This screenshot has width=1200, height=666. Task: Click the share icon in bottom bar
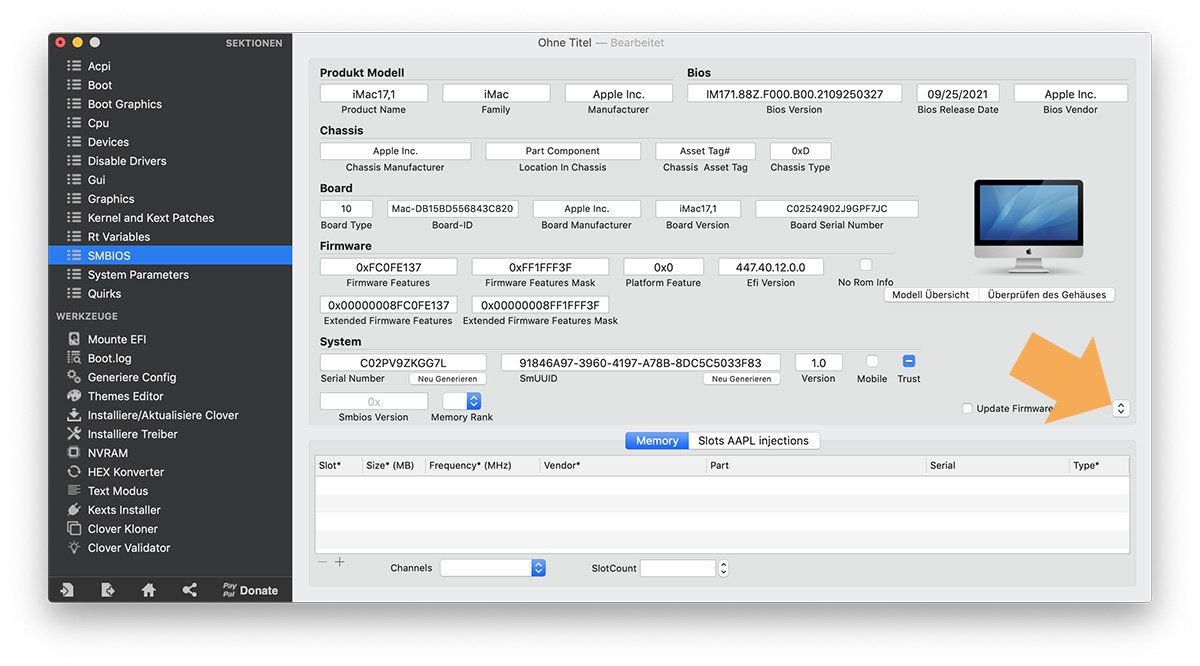point(190,590)
